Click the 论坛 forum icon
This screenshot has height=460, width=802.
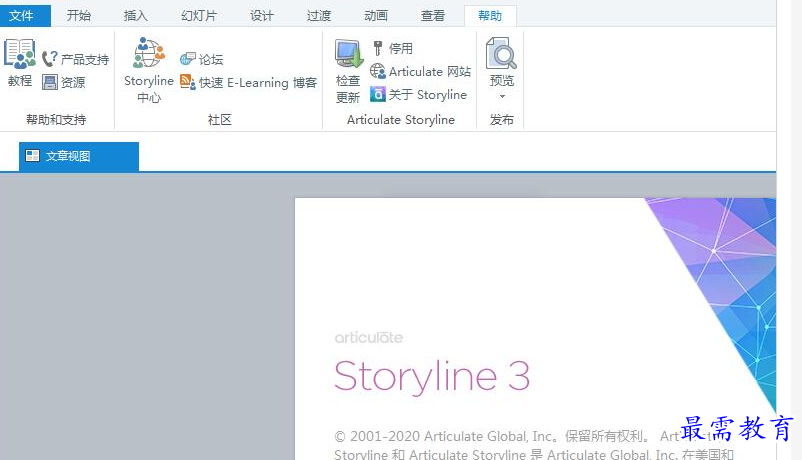[188, 59]
